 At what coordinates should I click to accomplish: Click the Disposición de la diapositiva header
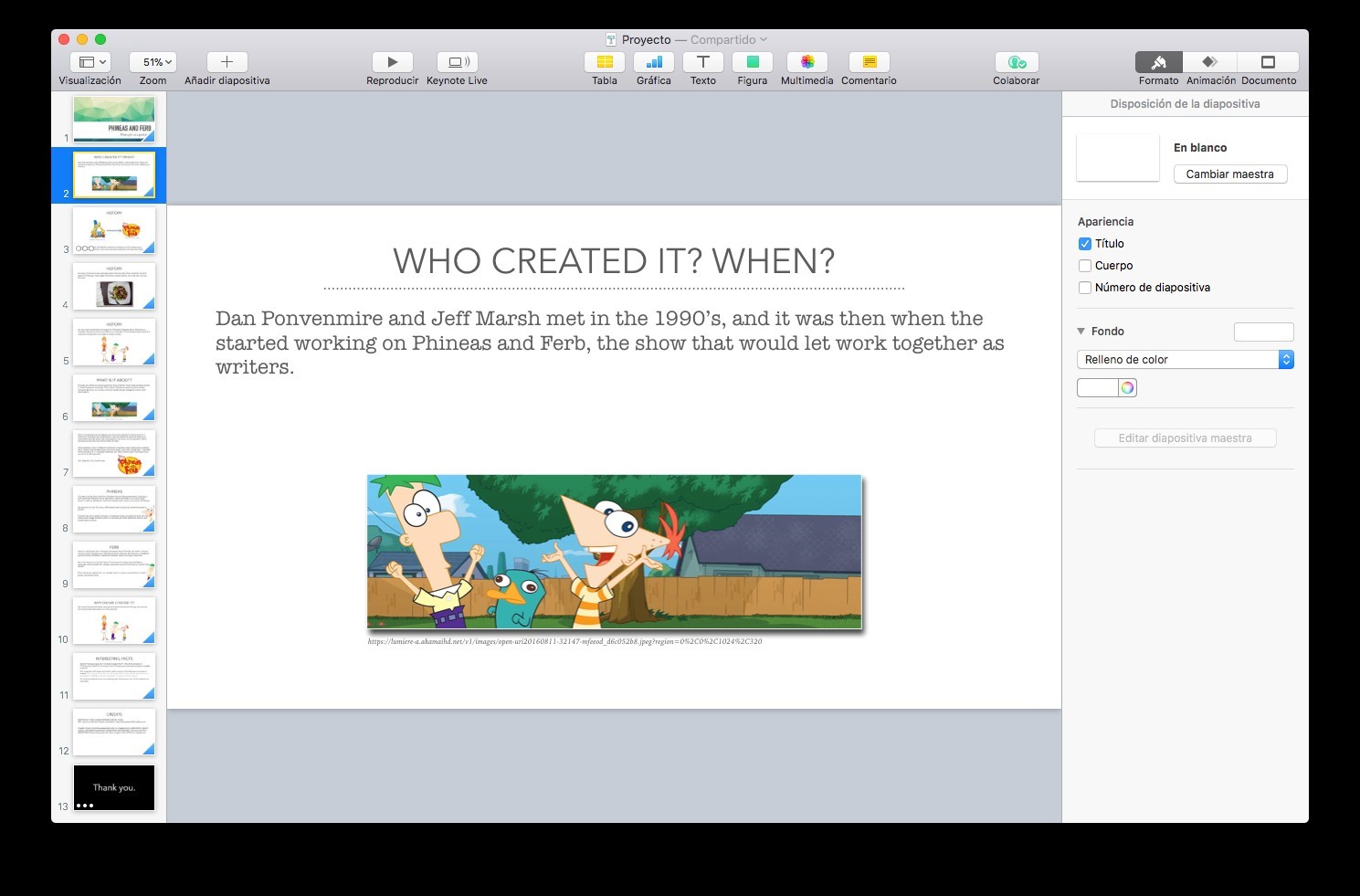coord(1185,104)
